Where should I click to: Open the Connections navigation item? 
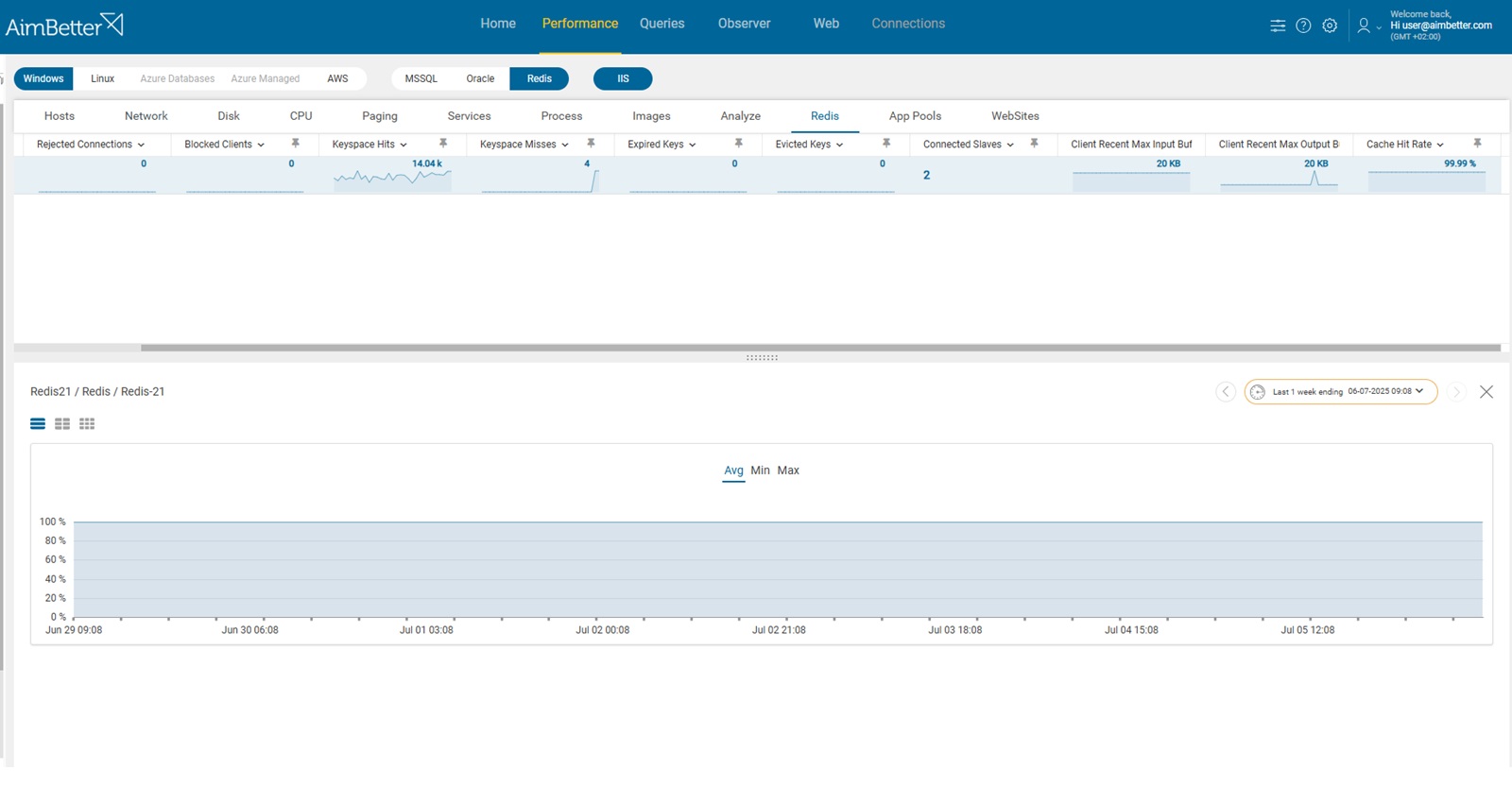[x=908, y=24]
